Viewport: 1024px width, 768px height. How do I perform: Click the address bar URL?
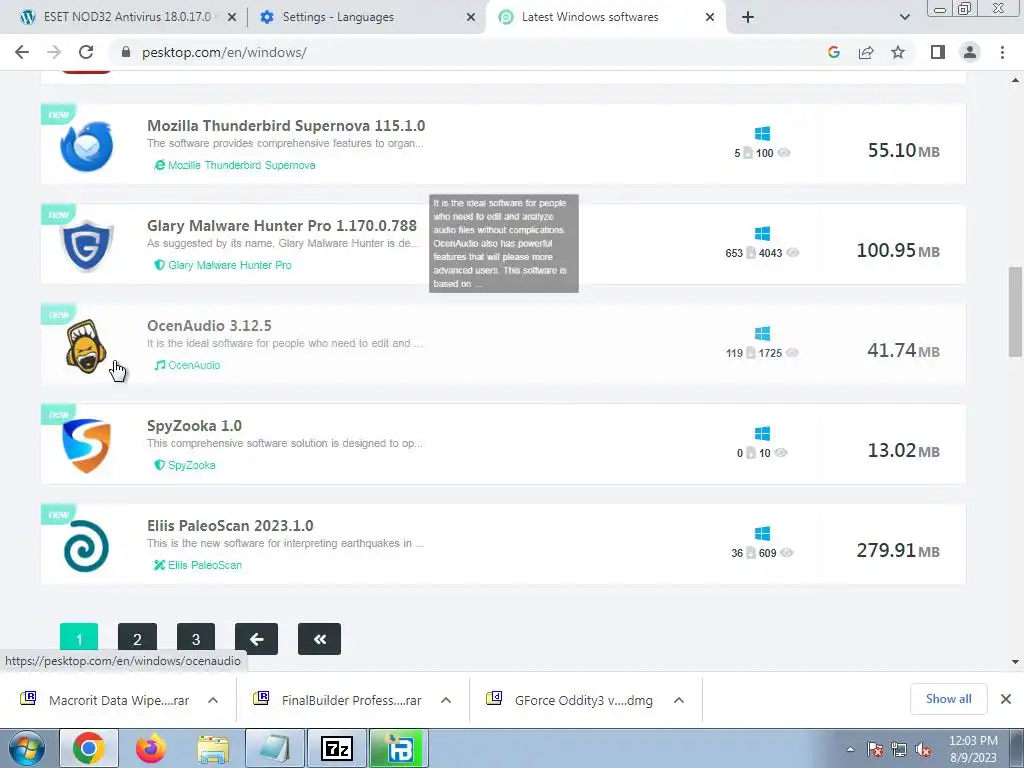tap(224, 52)
